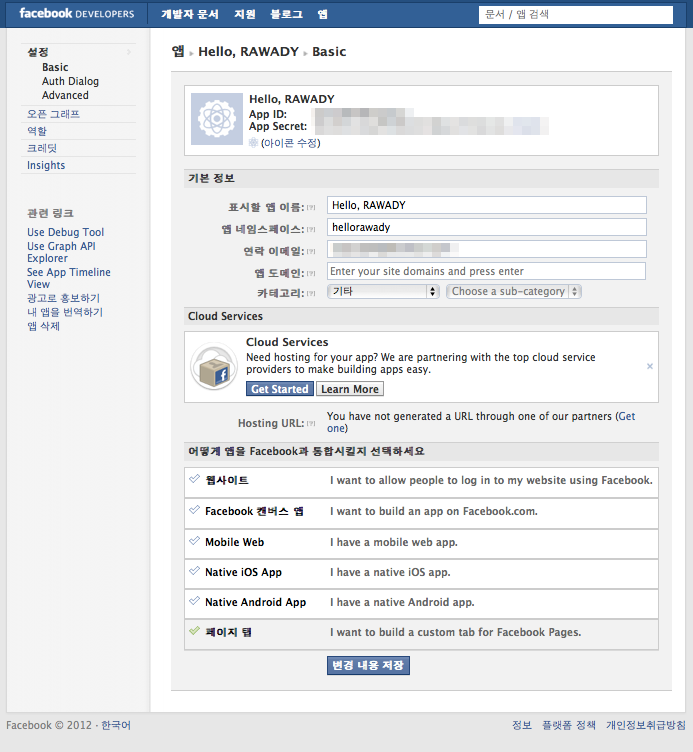Focus the 문서 / 앱 검색 search box
The height and width of the screenshot is (752, 693).
point(576,14)
